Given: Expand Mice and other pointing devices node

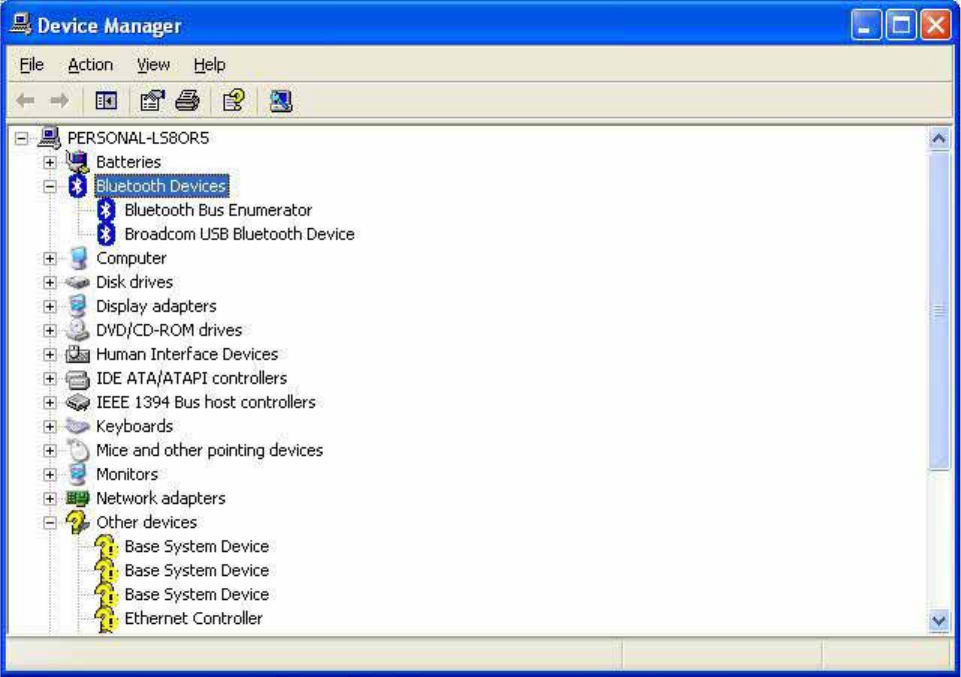Looking at the screenshot, I should (50, 451).
